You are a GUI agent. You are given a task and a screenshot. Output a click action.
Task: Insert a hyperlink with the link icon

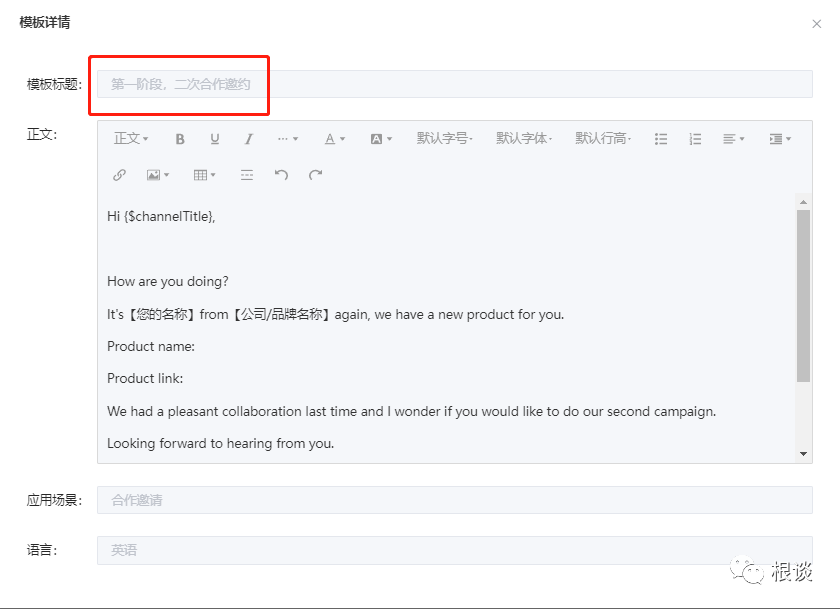coord(119,175)
